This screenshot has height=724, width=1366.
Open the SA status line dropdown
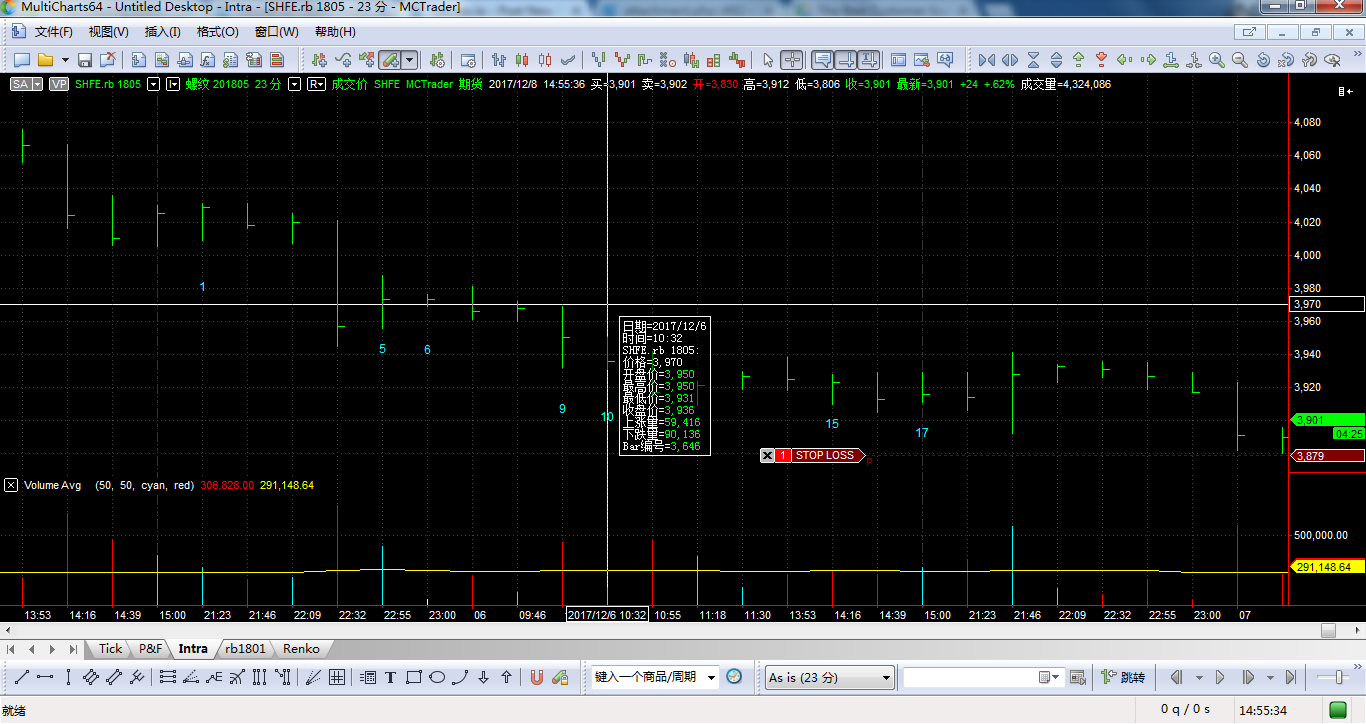[x=38, y=84]
